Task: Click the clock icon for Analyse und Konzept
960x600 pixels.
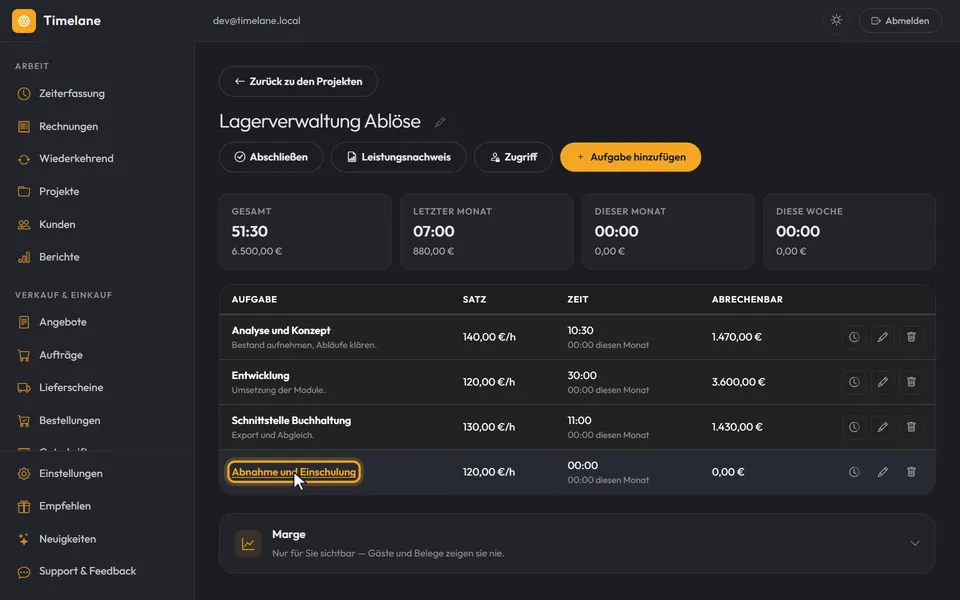Action: click(x=854, y=337)
